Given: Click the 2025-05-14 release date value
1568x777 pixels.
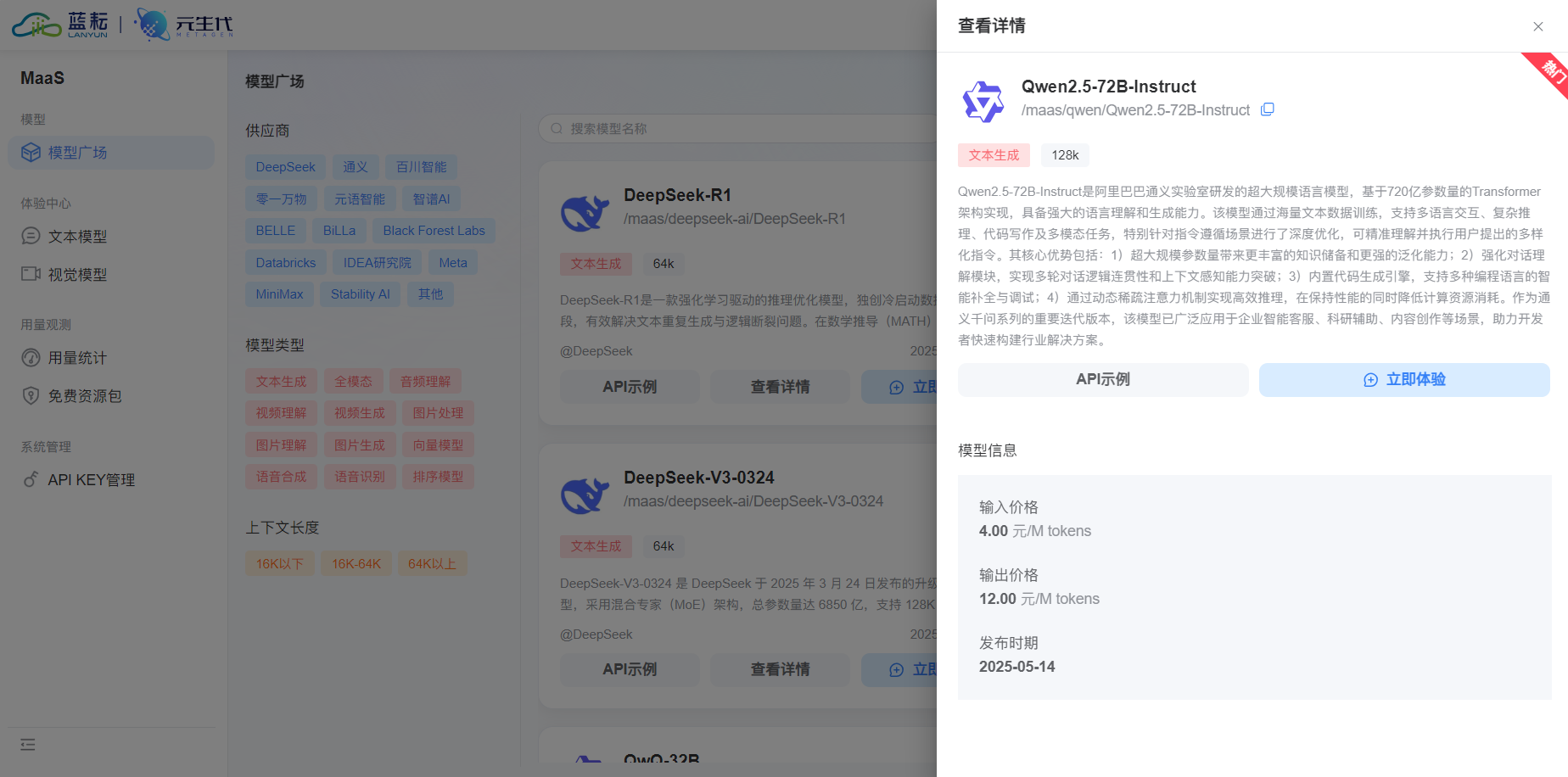Looking at the screenshot, I should tap(1016, 667).
